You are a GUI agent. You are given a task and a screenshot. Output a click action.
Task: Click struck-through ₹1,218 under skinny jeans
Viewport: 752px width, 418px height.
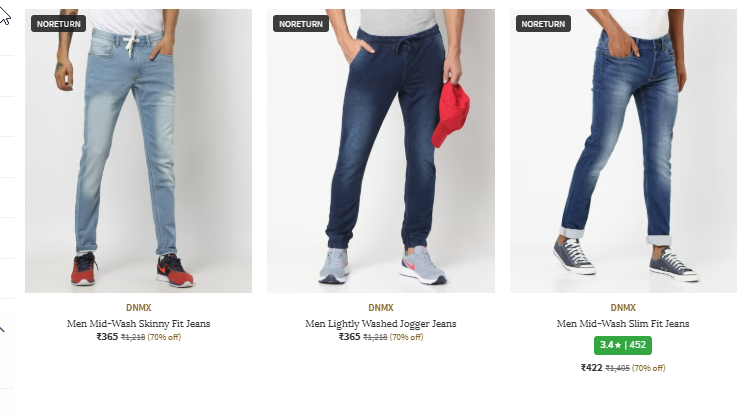(x=133, y=337)
